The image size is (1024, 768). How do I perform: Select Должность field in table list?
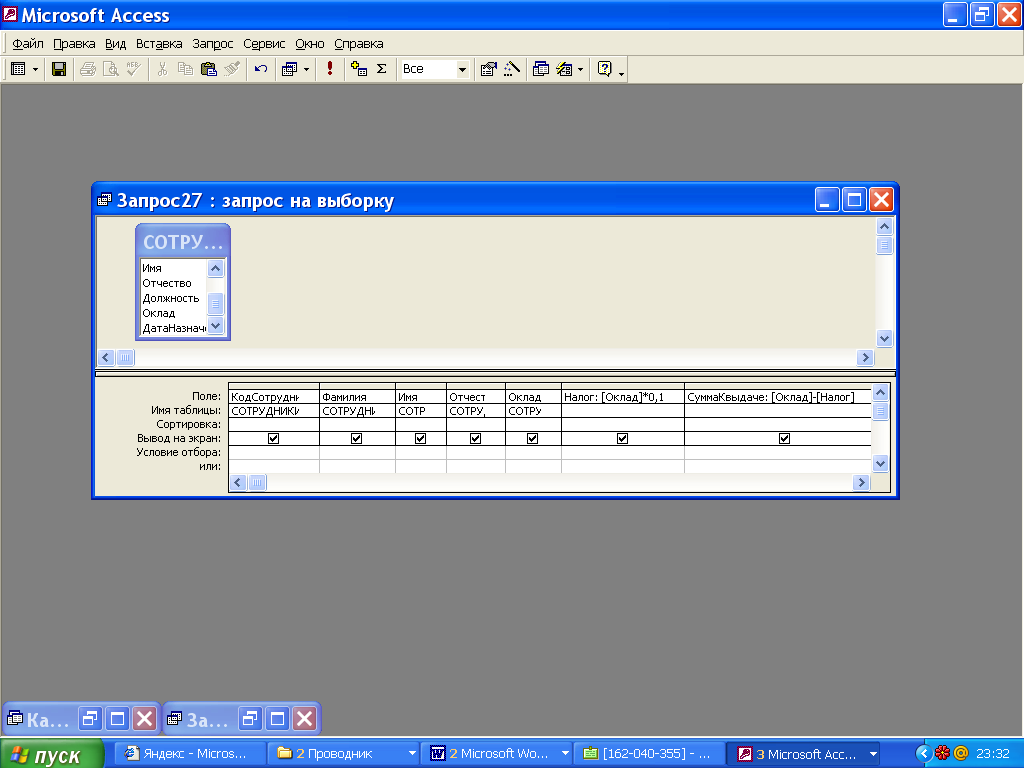tap(170, 298)
